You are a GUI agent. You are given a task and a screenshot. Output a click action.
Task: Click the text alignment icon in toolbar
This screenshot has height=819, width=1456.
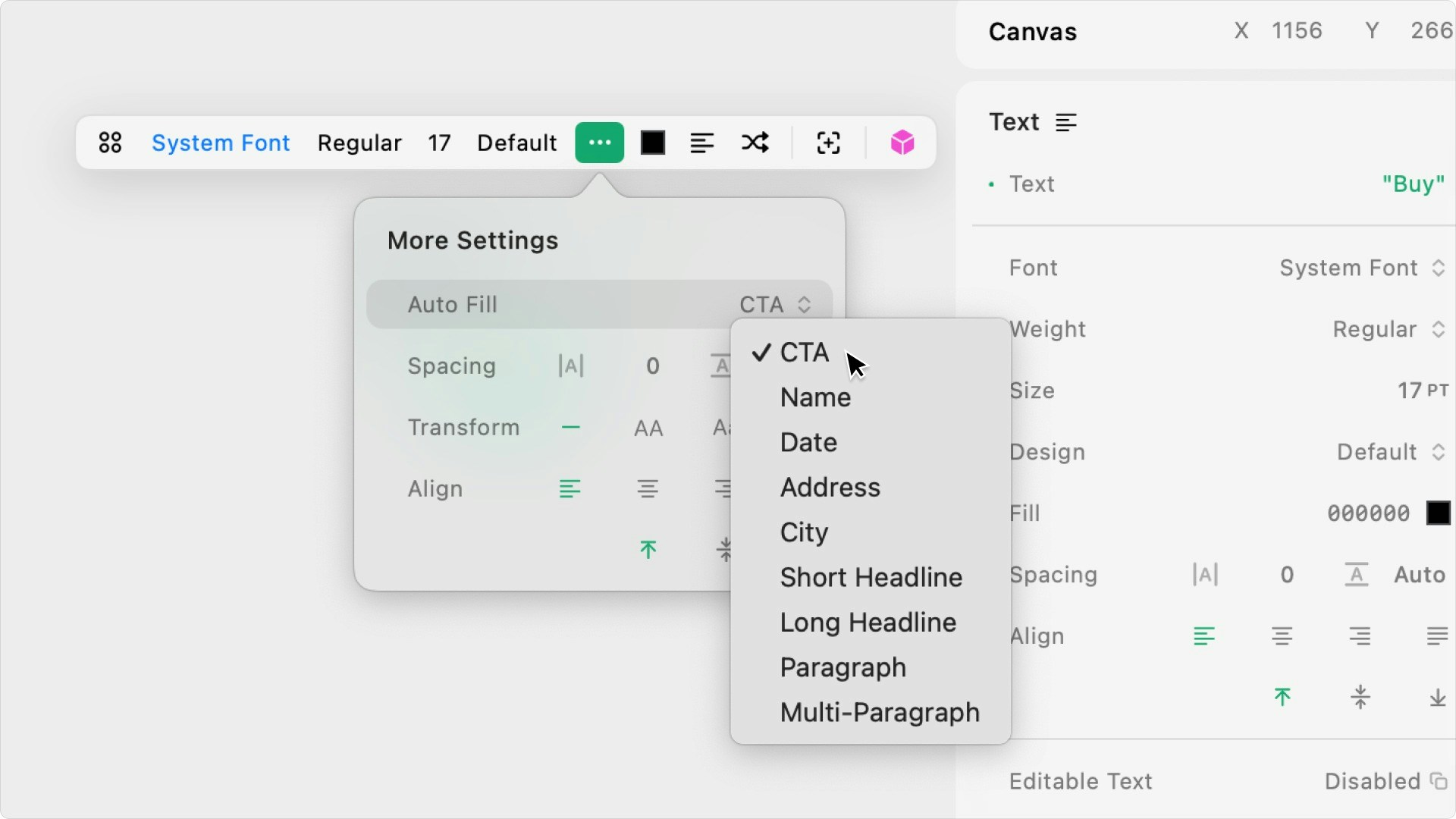coord(701,143)
